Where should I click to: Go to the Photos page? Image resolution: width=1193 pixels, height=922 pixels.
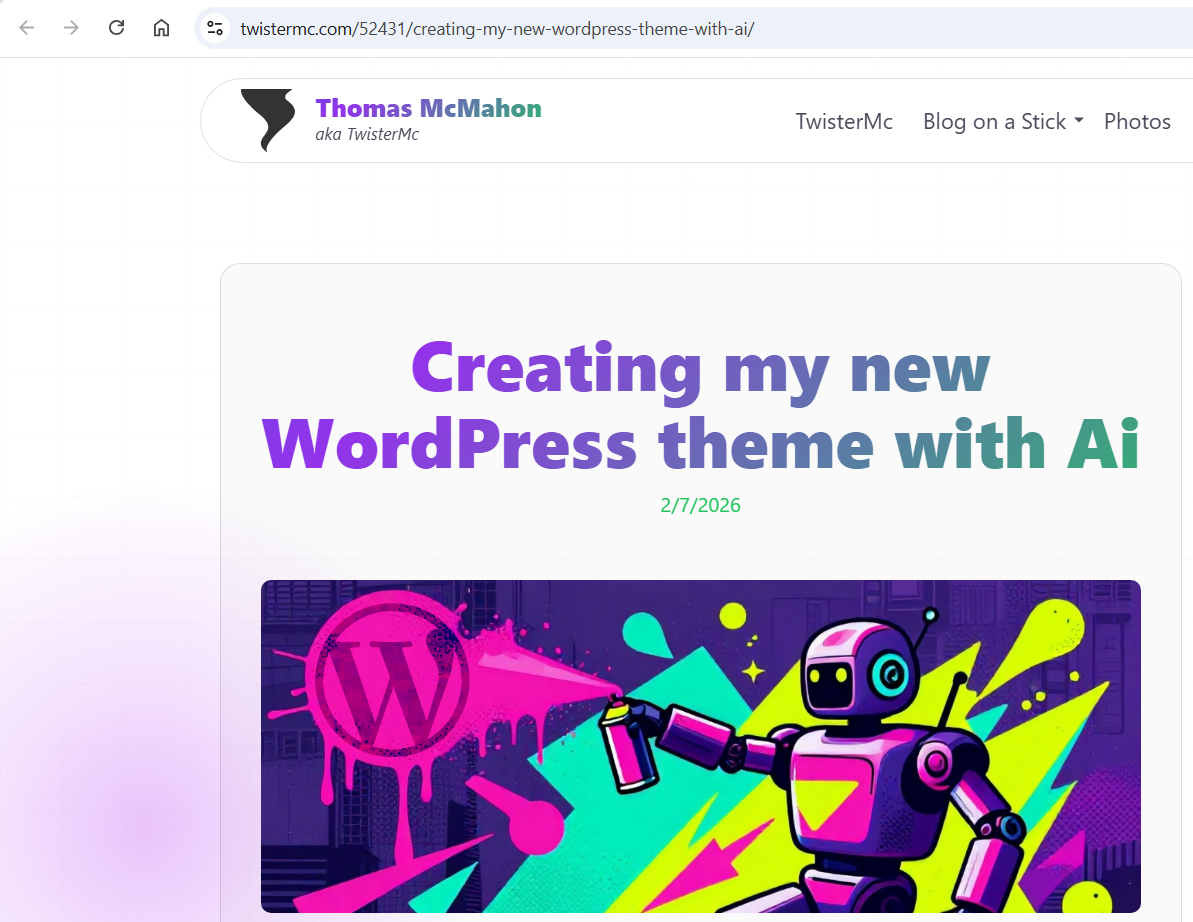click(1137, 121)
